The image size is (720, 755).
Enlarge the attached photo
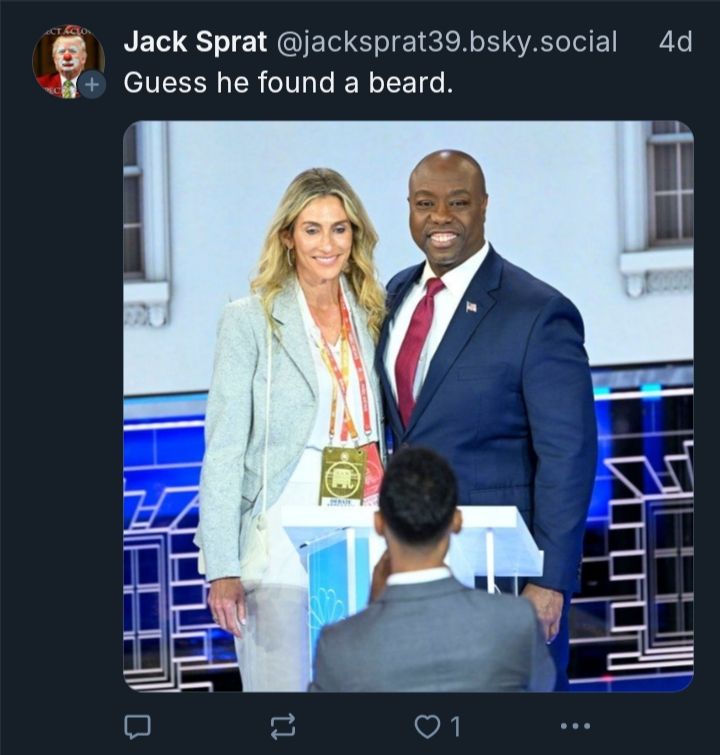click(x=408, y=406)
